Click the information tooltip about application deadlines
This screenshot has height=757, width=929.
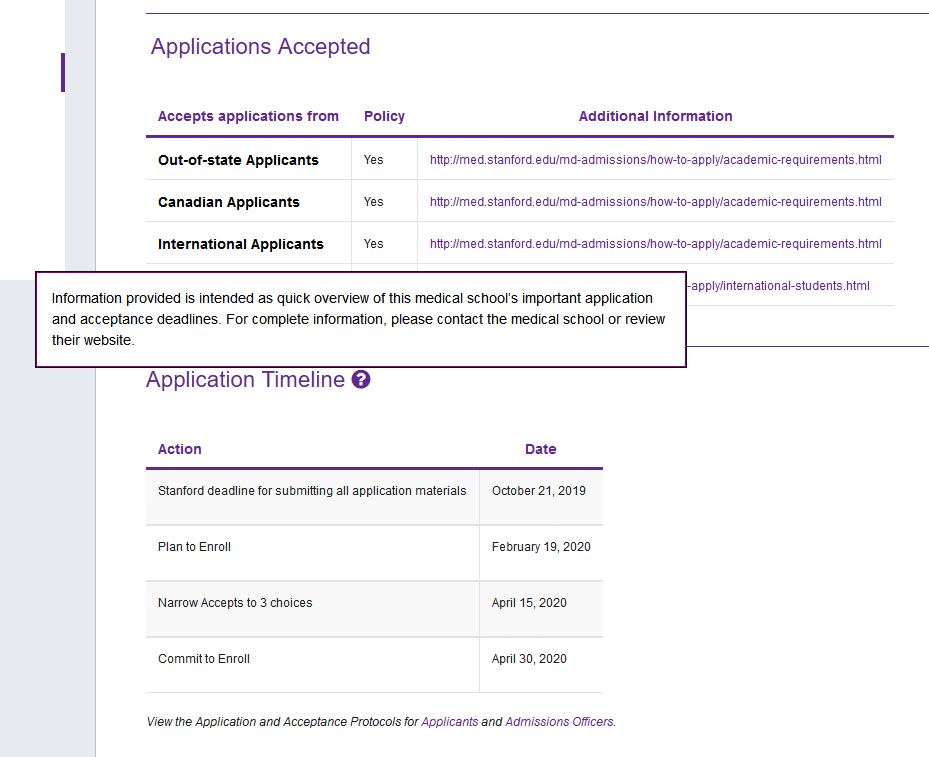tap(360, 319)
